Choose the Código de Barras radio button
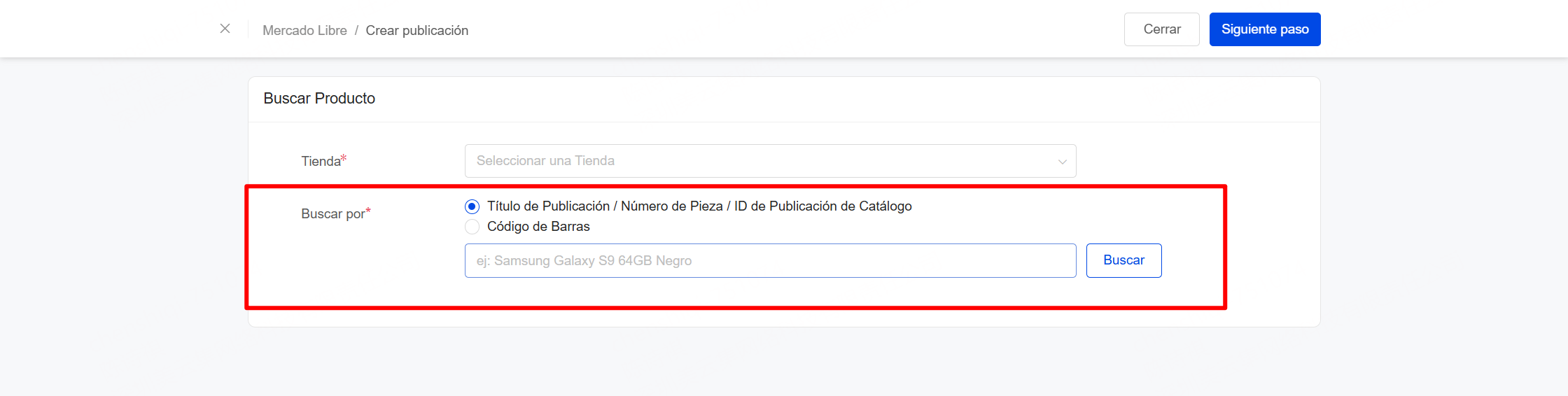 click(x=472, y=227)
